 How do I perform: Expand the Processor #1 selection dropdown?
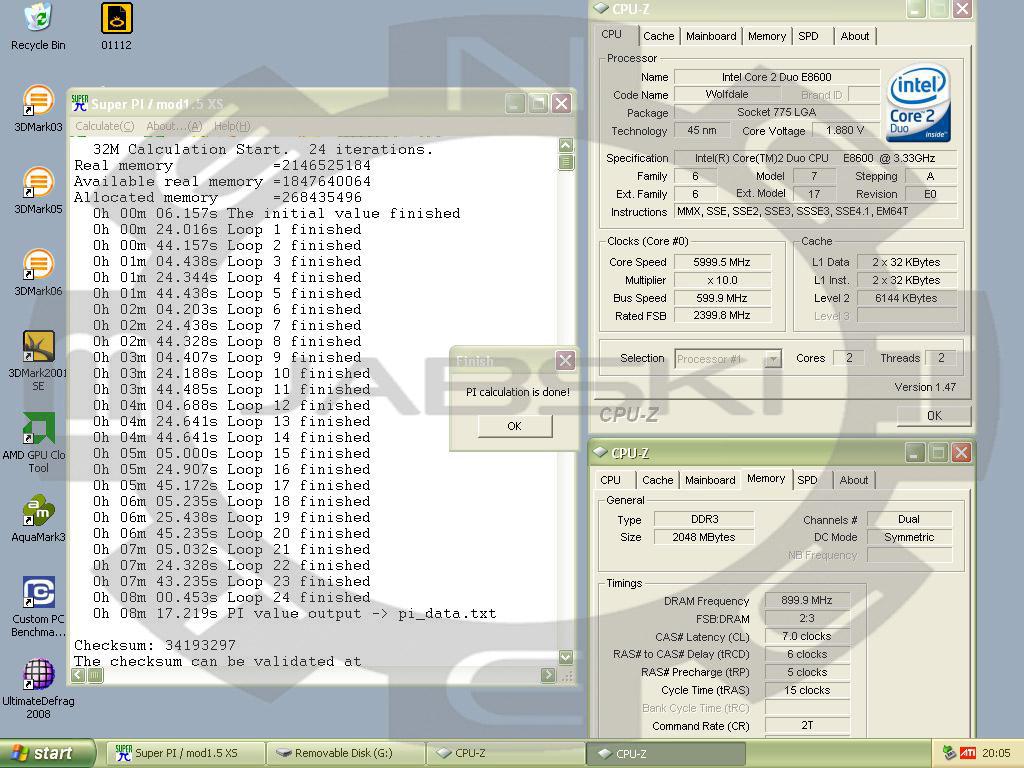773,359
